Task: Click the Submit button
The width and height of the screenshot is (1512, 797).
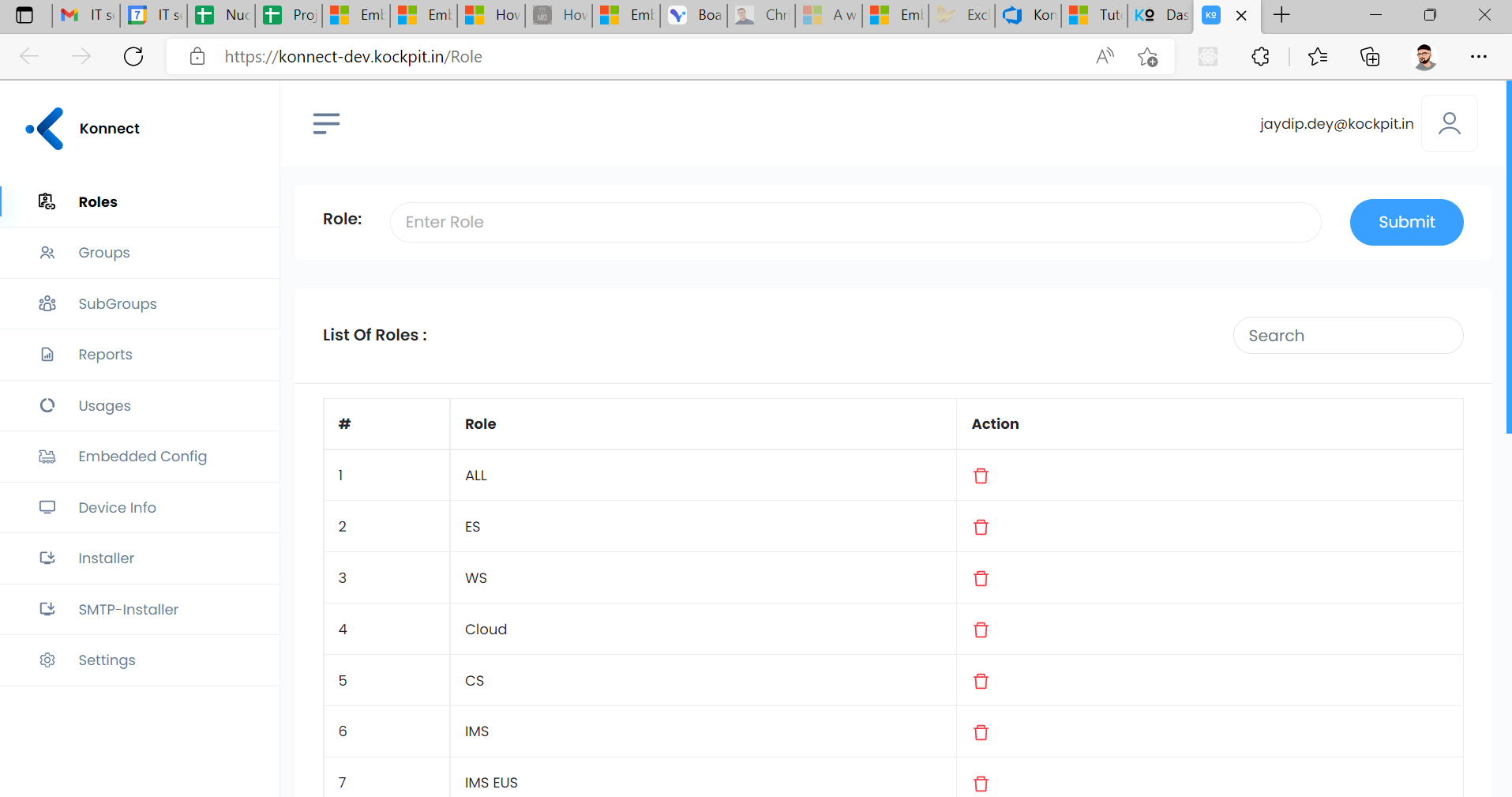Action: coord(1406,222)
